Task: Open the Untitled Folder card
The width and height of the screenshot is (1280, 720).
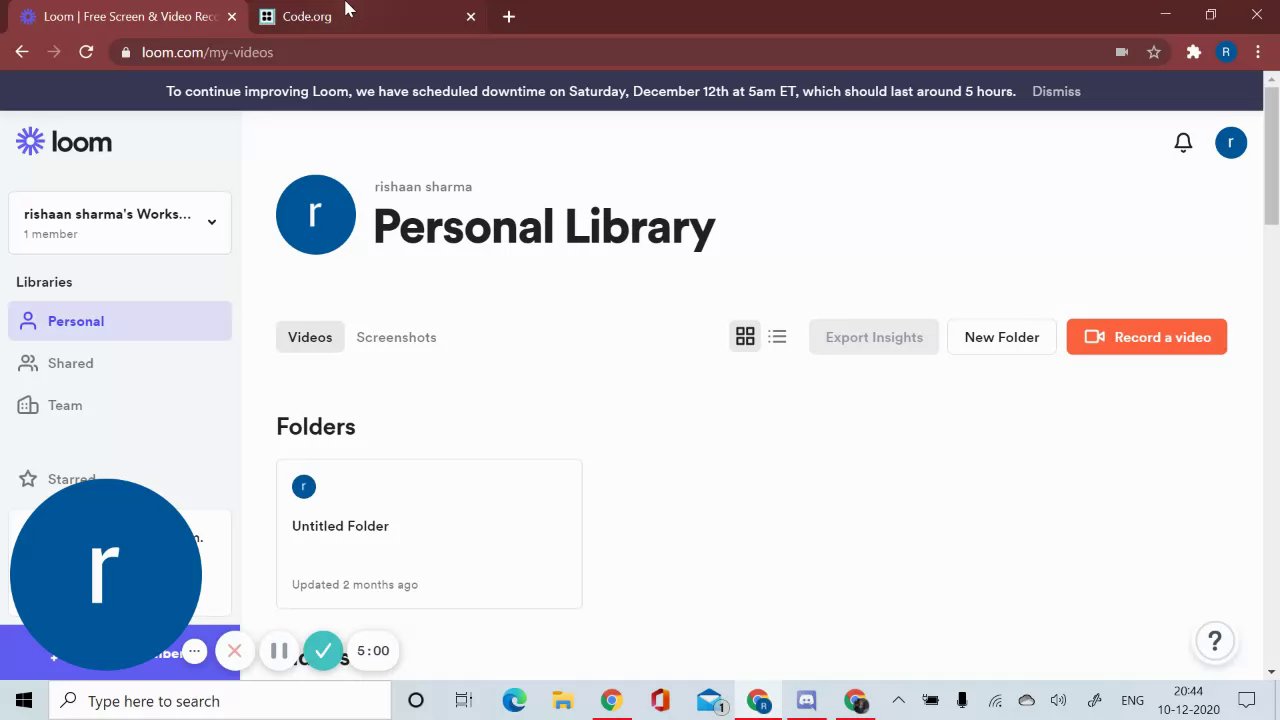Action: tap(429, 534)
